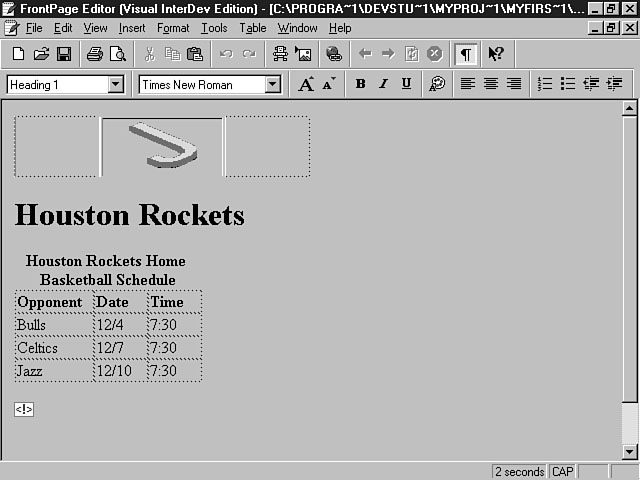The image size is (640, 480).
Task: Click the bulleted list button
Action: [x=567, y=85]
